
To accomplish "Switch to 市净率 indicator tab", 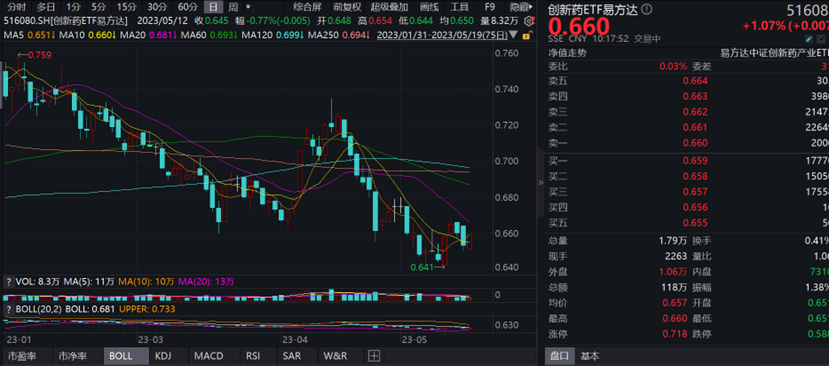I will tap(73, 356).
